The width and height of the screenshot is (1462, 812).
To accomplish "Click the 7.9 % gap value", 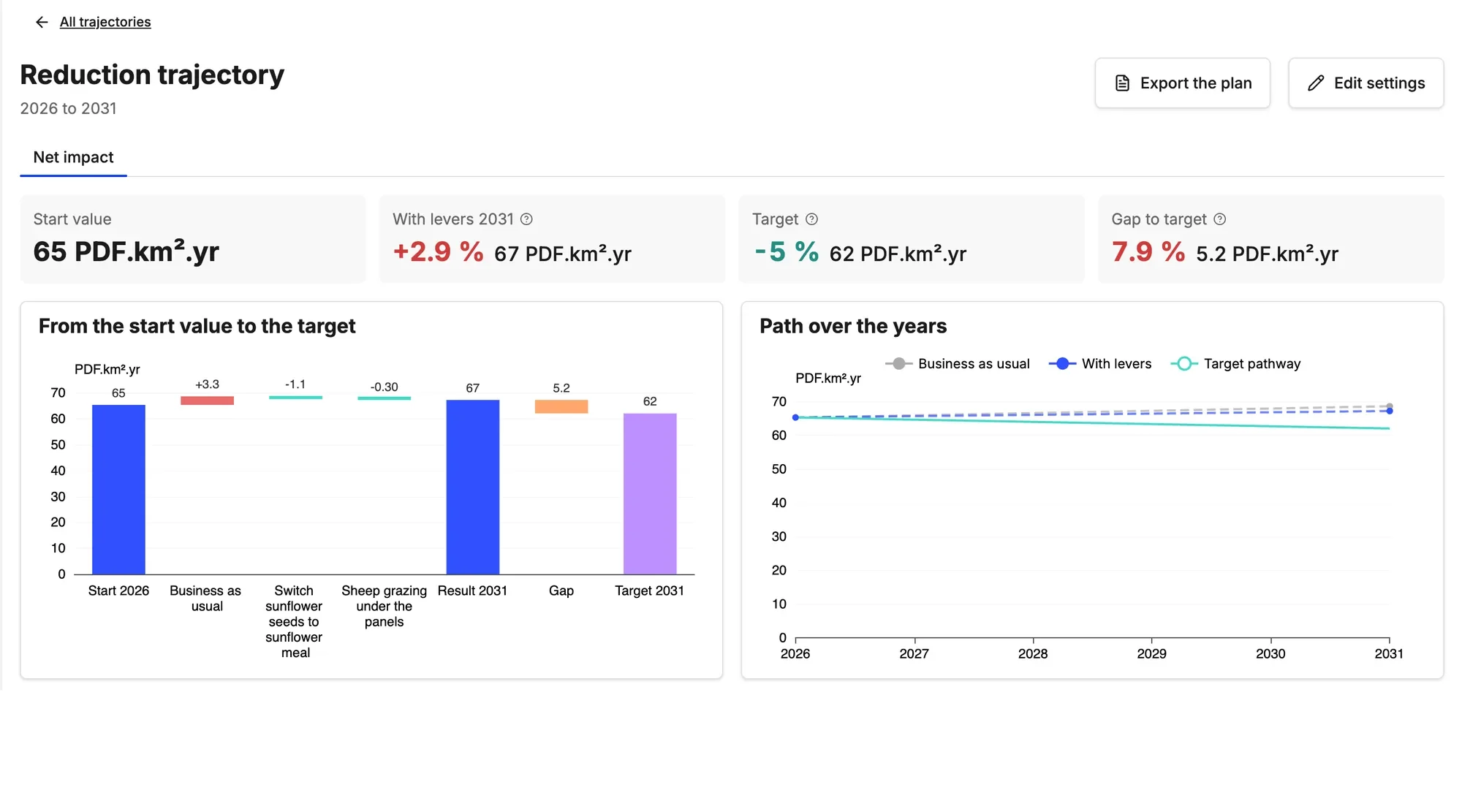I will pos(1148,252).
